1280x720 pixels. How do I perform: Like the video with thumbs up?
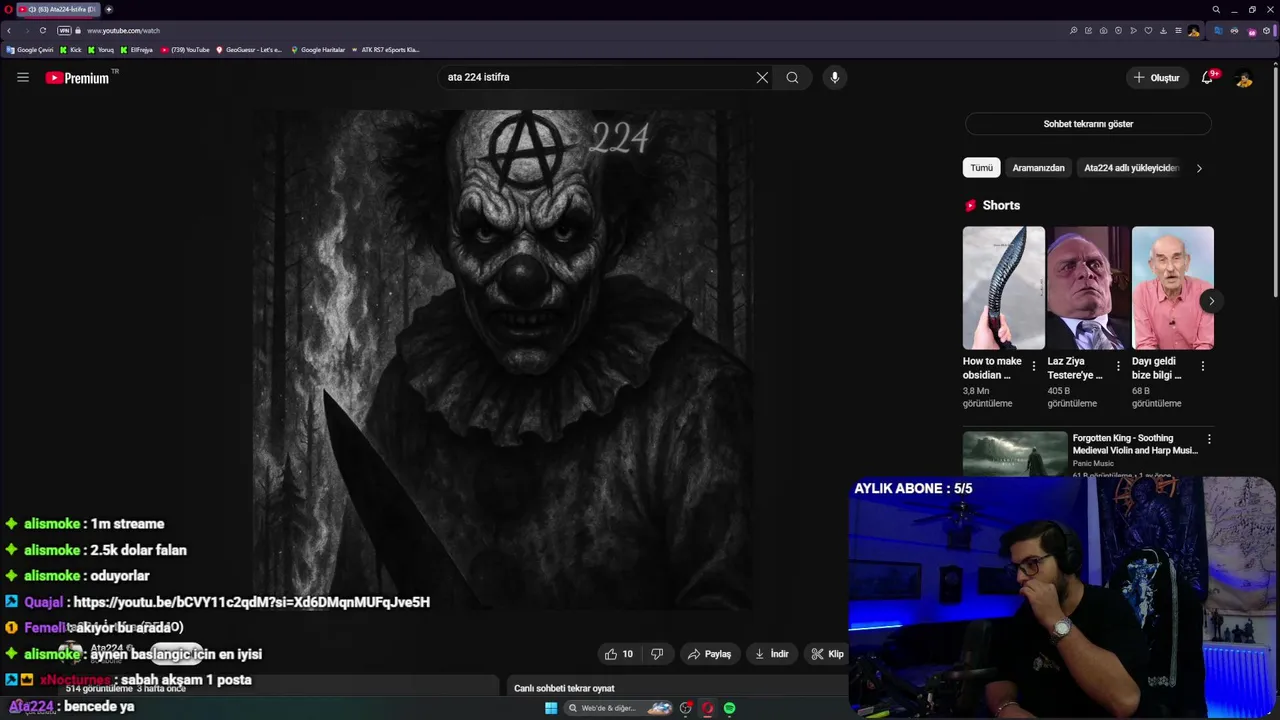[618, 654]
